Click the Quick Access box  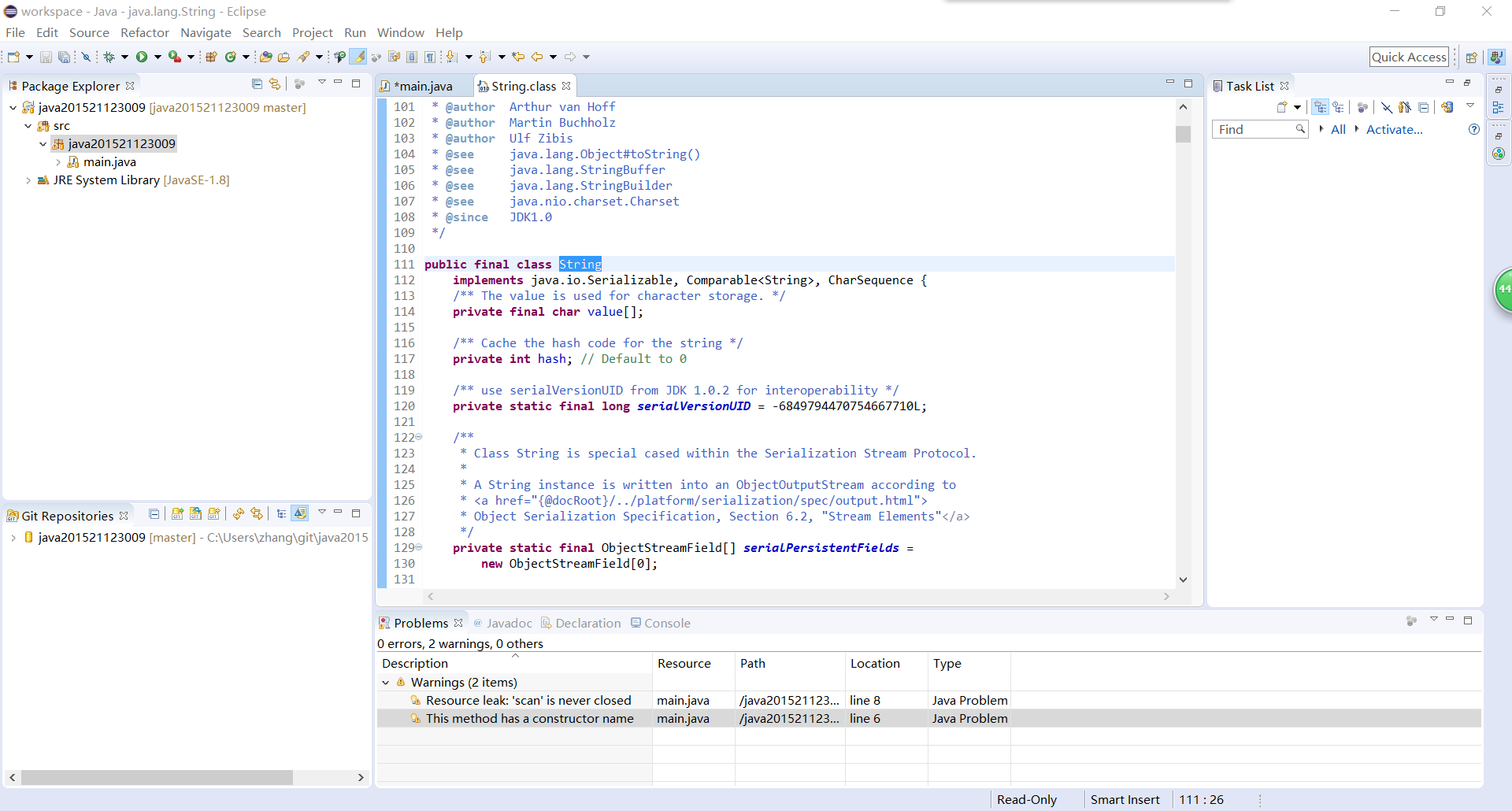[1409, 57]
